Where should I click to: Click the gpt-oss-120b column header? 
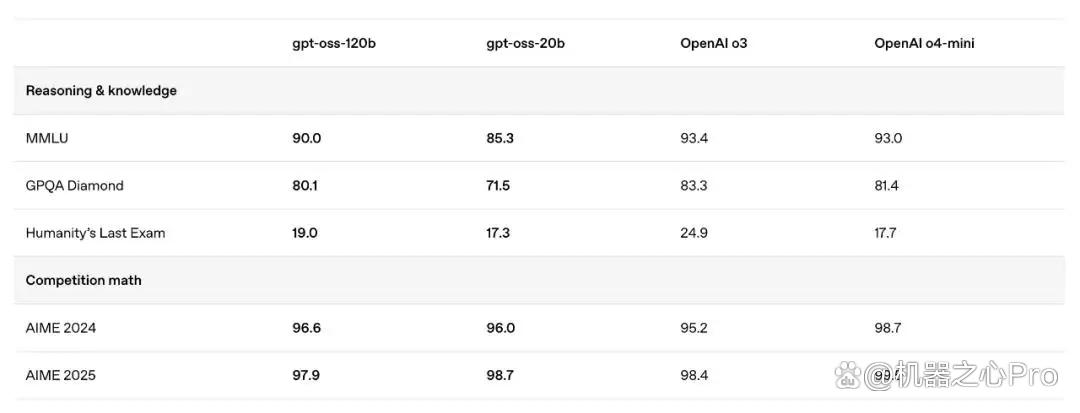(333, 43)
